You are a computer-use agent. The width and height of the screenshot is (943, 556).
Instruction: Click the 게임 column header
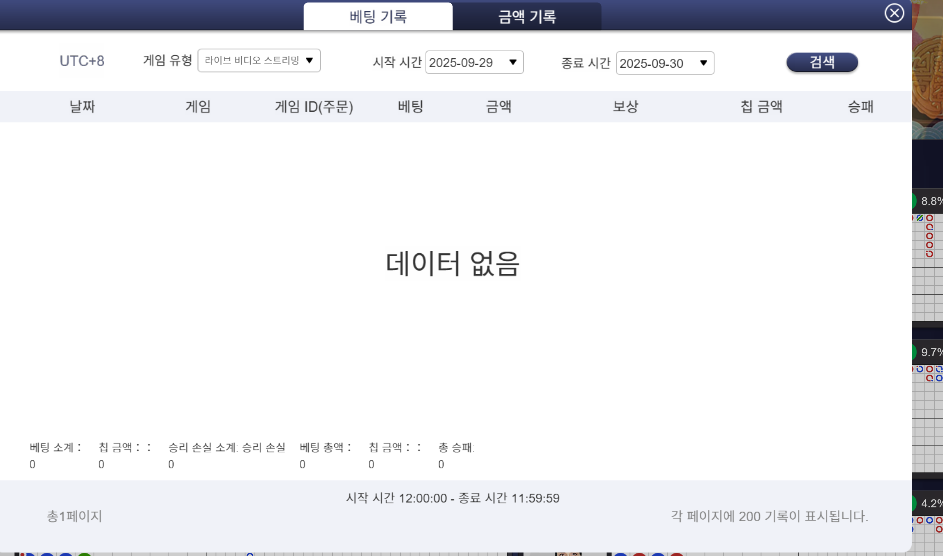click(198, 107)
